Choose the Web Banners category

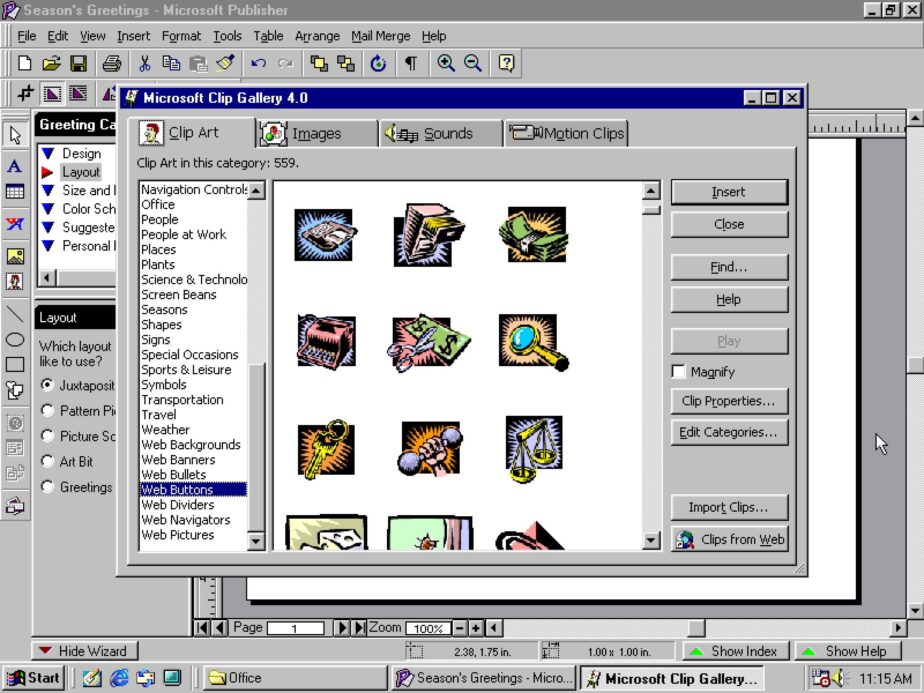[178, 460]
